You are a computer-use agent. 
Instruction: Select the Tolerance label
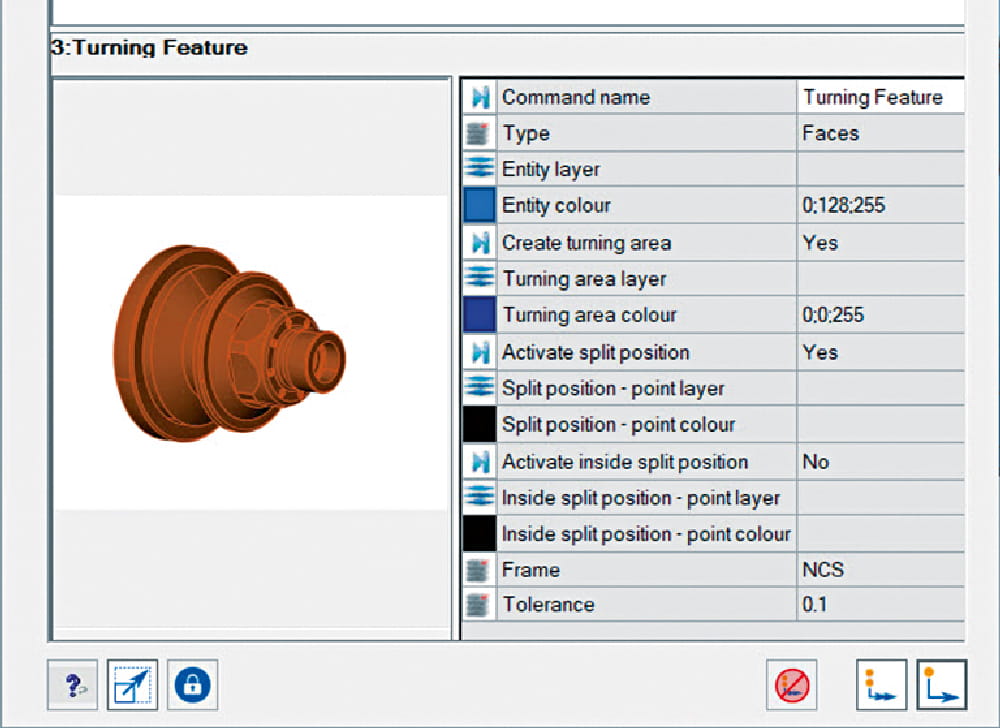548,604
